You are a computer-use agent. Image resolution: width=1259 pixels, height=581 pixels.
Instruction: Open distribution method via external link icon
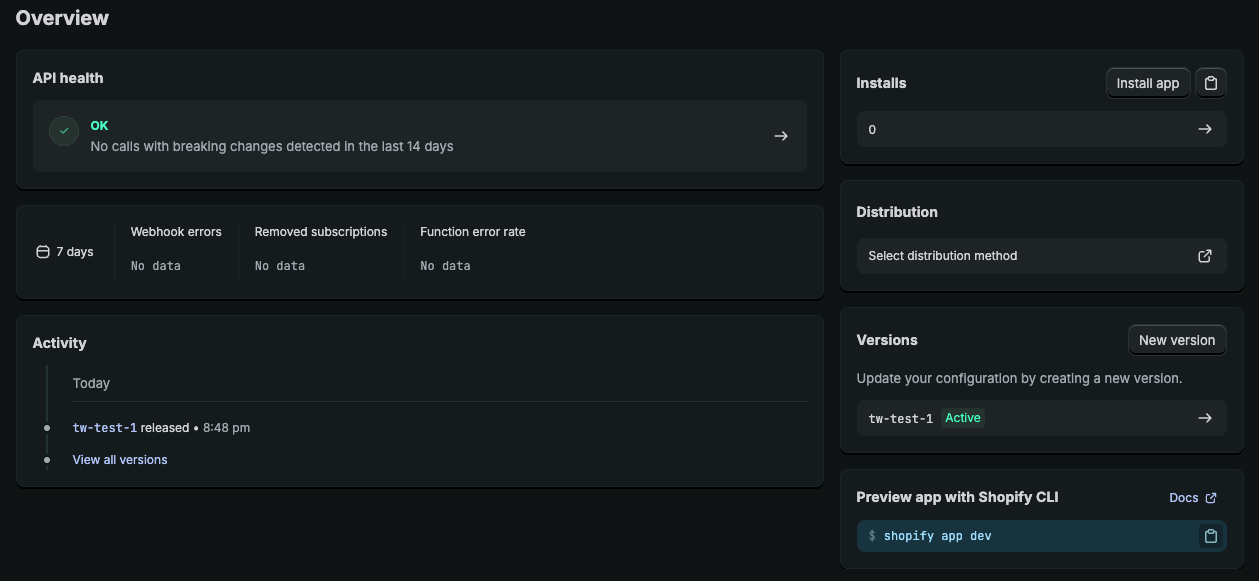1205,256
